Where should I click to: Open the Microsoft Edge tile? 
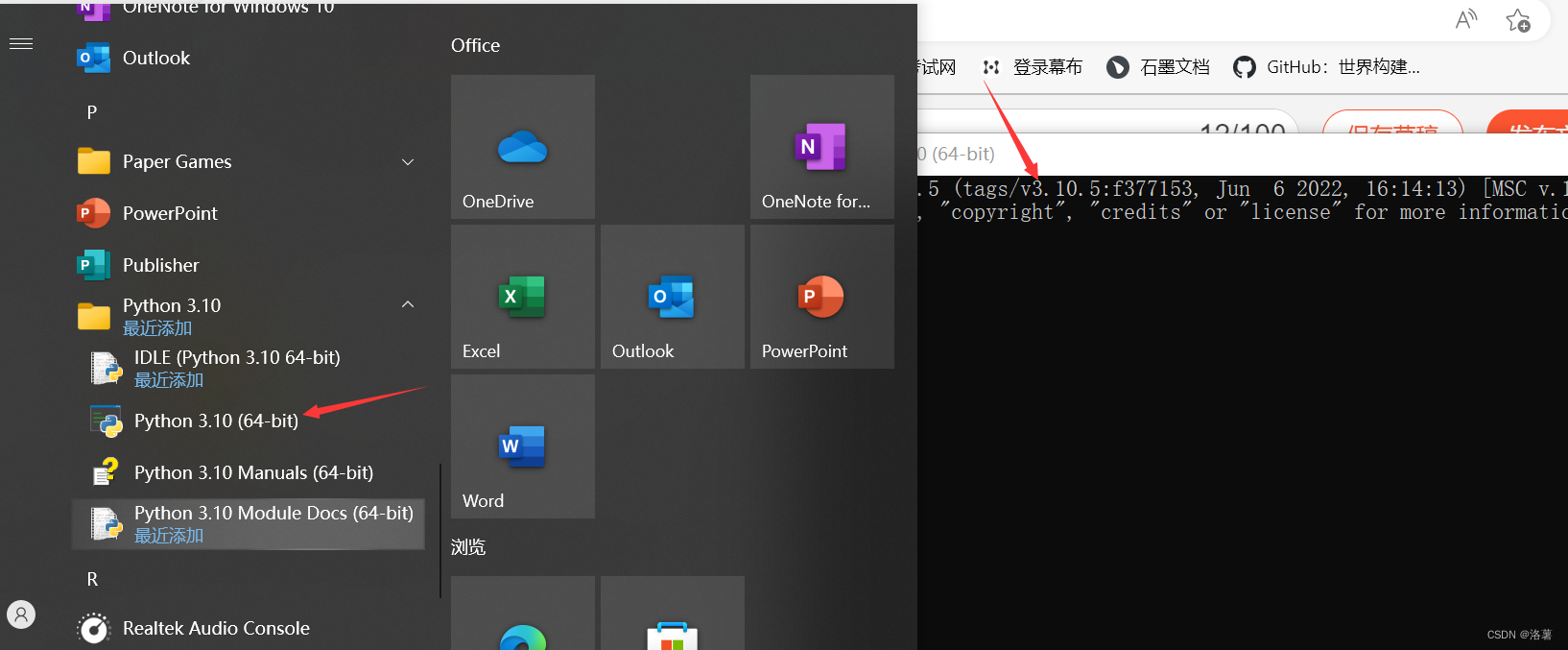coord(523,614)
